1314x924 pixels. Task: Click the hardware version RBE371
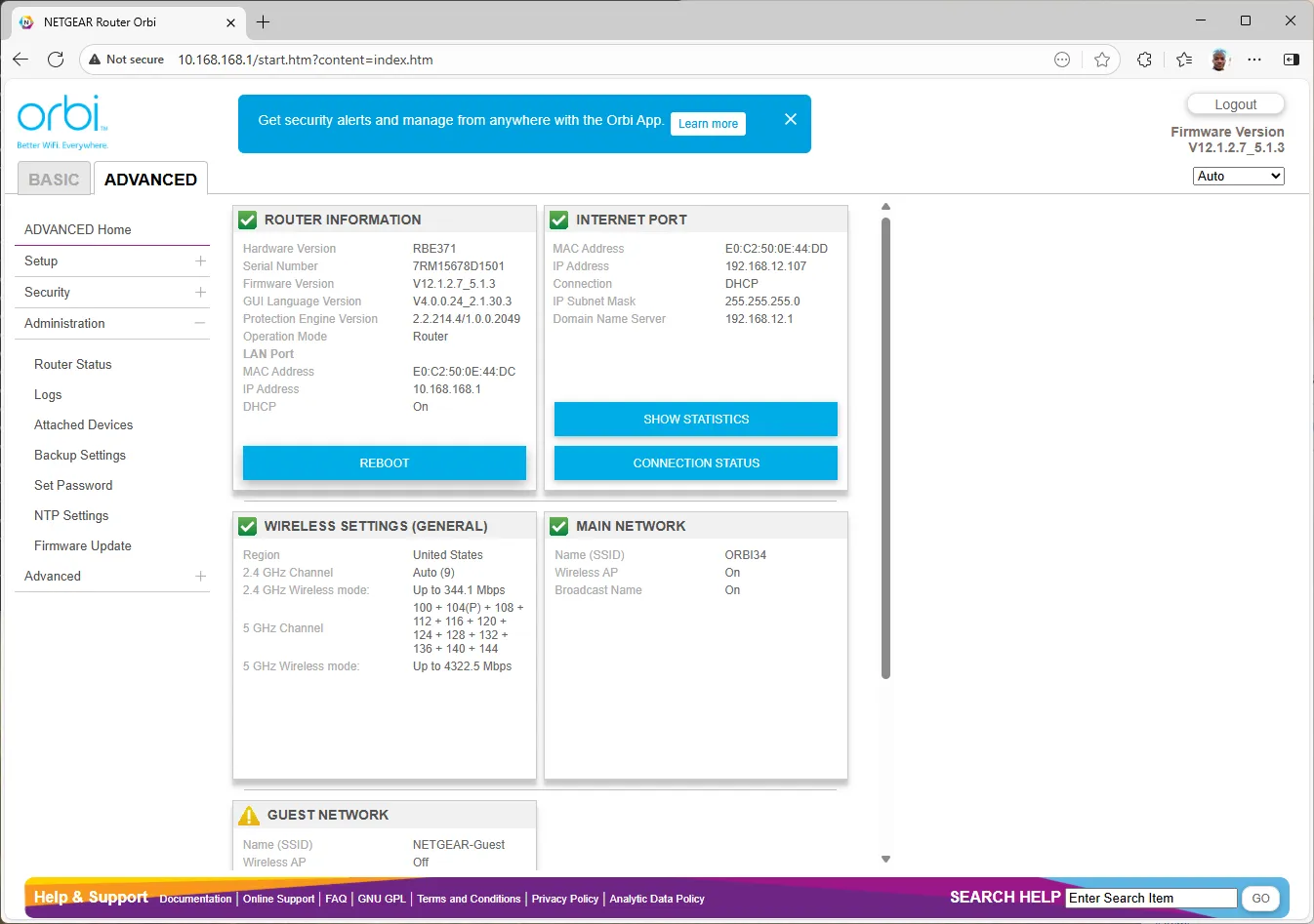pos(434,249)
